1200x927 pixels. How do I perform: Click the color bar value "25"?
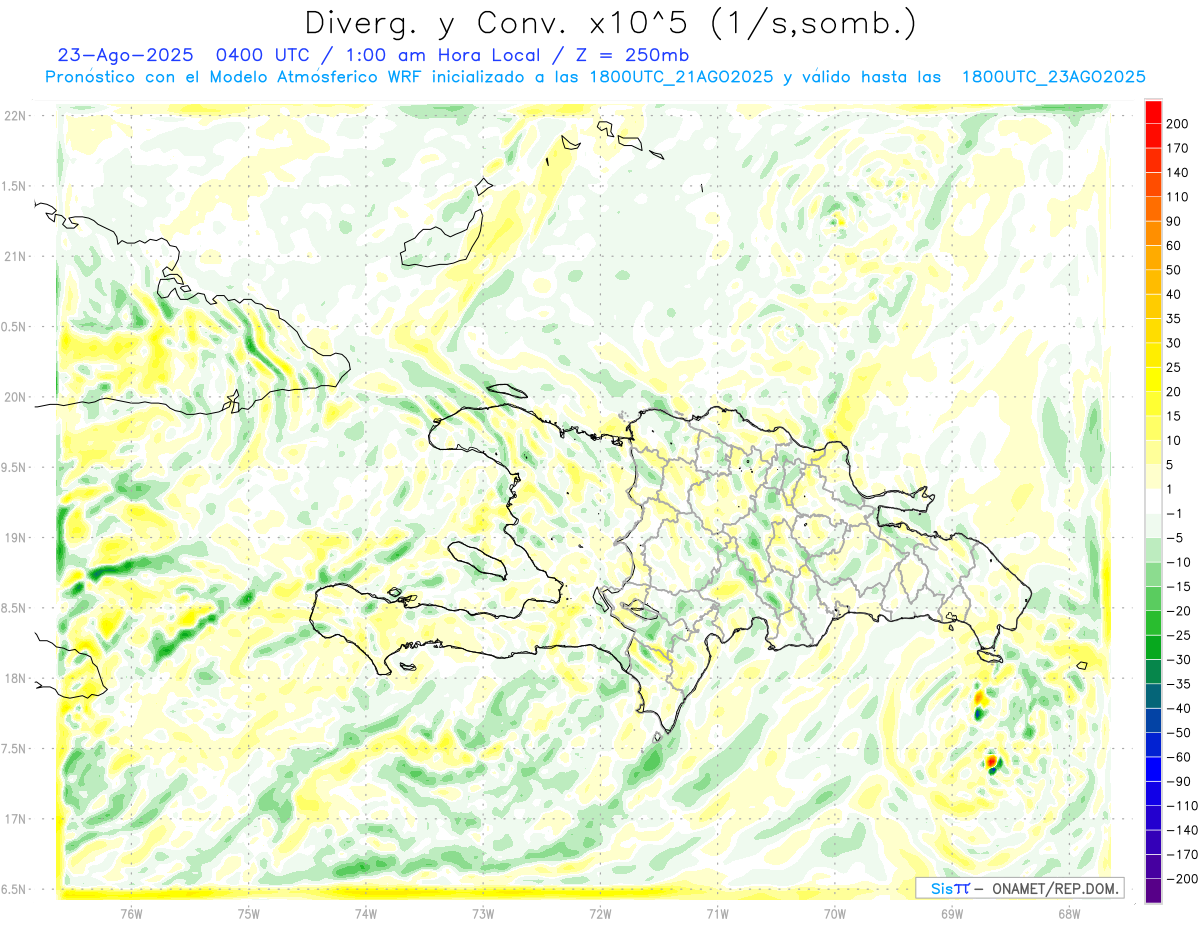(1174, 367)
